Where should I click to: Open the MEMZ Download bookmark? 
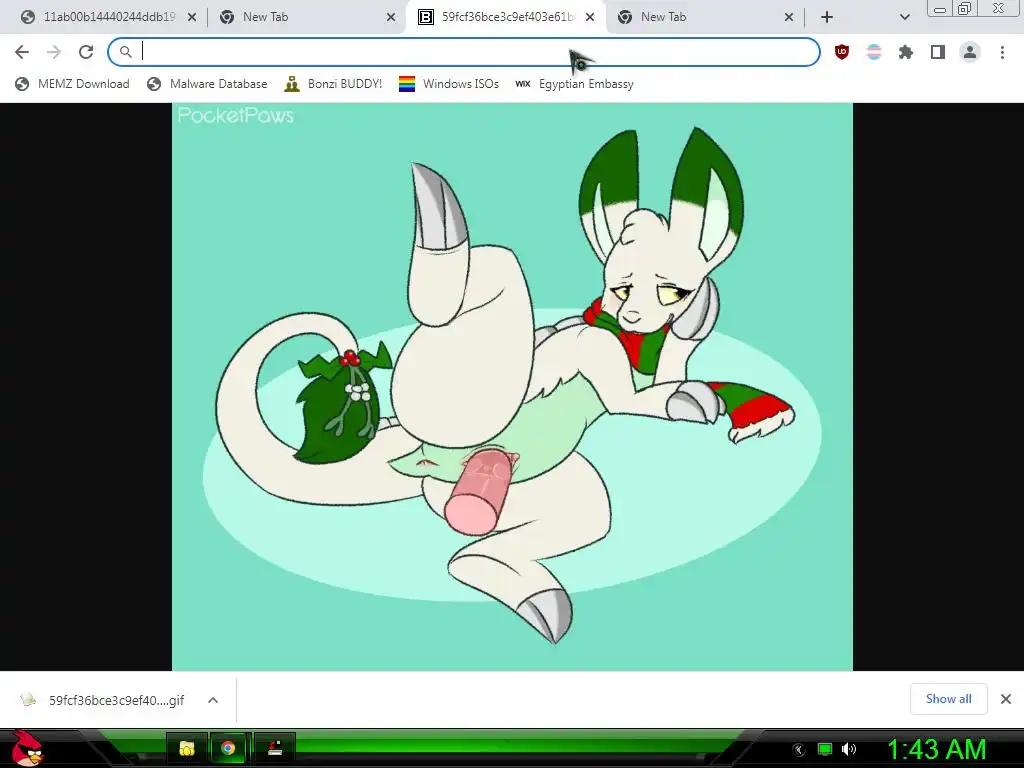tap(72, 84)
